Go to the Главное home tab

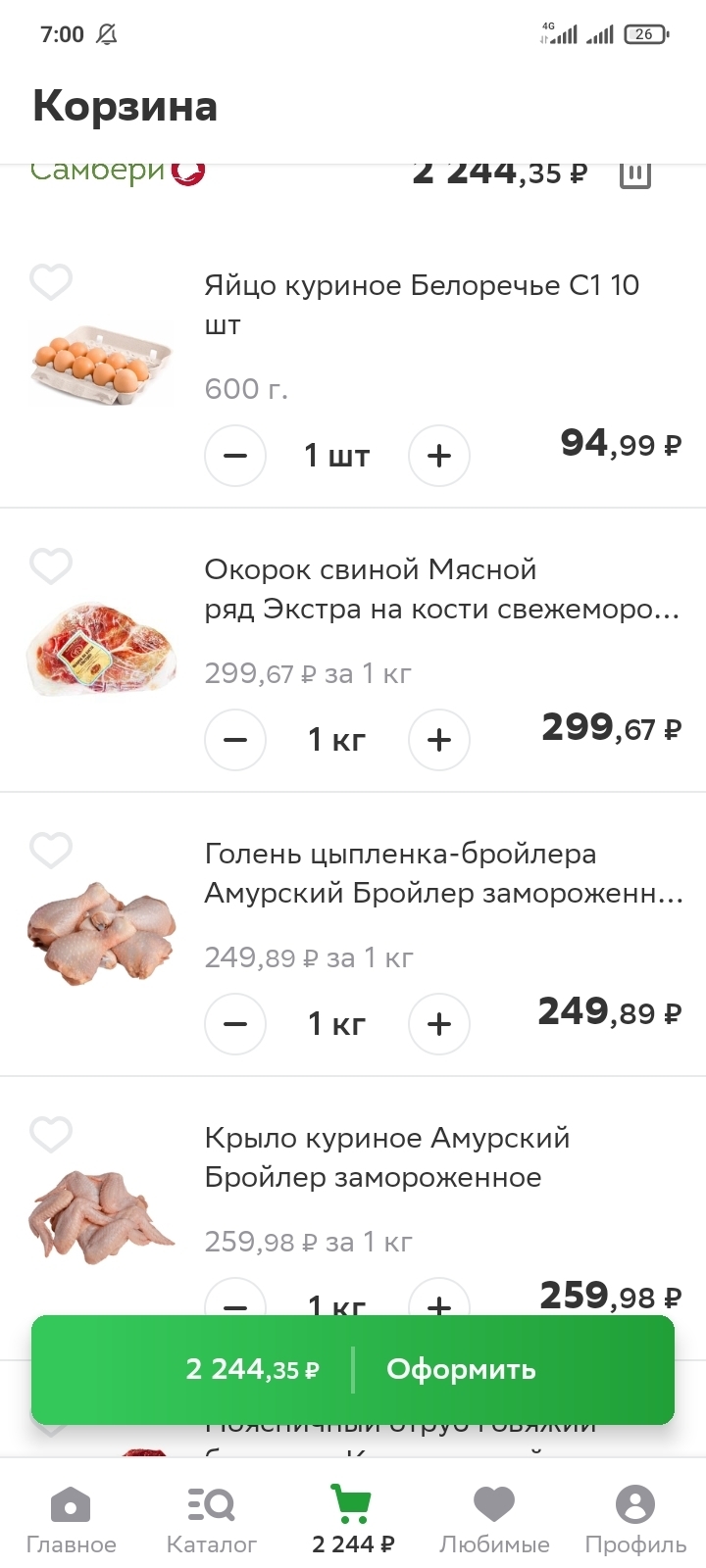71,1519
